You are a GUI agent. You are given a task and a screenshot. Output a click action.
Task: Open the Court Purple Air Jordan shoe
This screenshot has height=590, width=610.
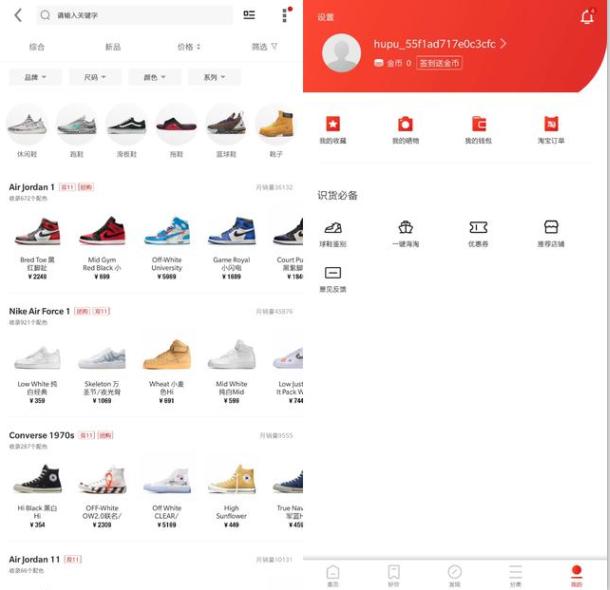288,246
